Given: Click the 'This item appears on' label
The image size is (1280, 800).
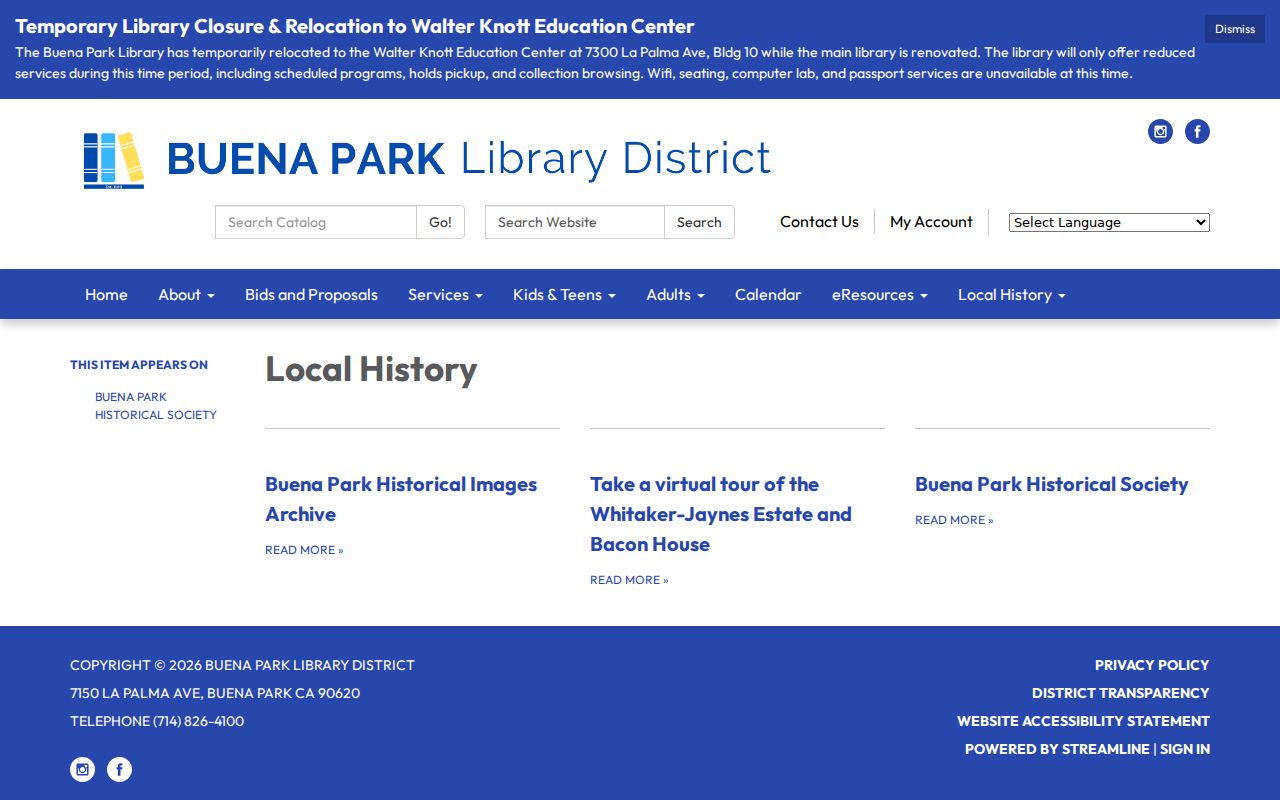Looking at the screenshot, I should 139,365.
